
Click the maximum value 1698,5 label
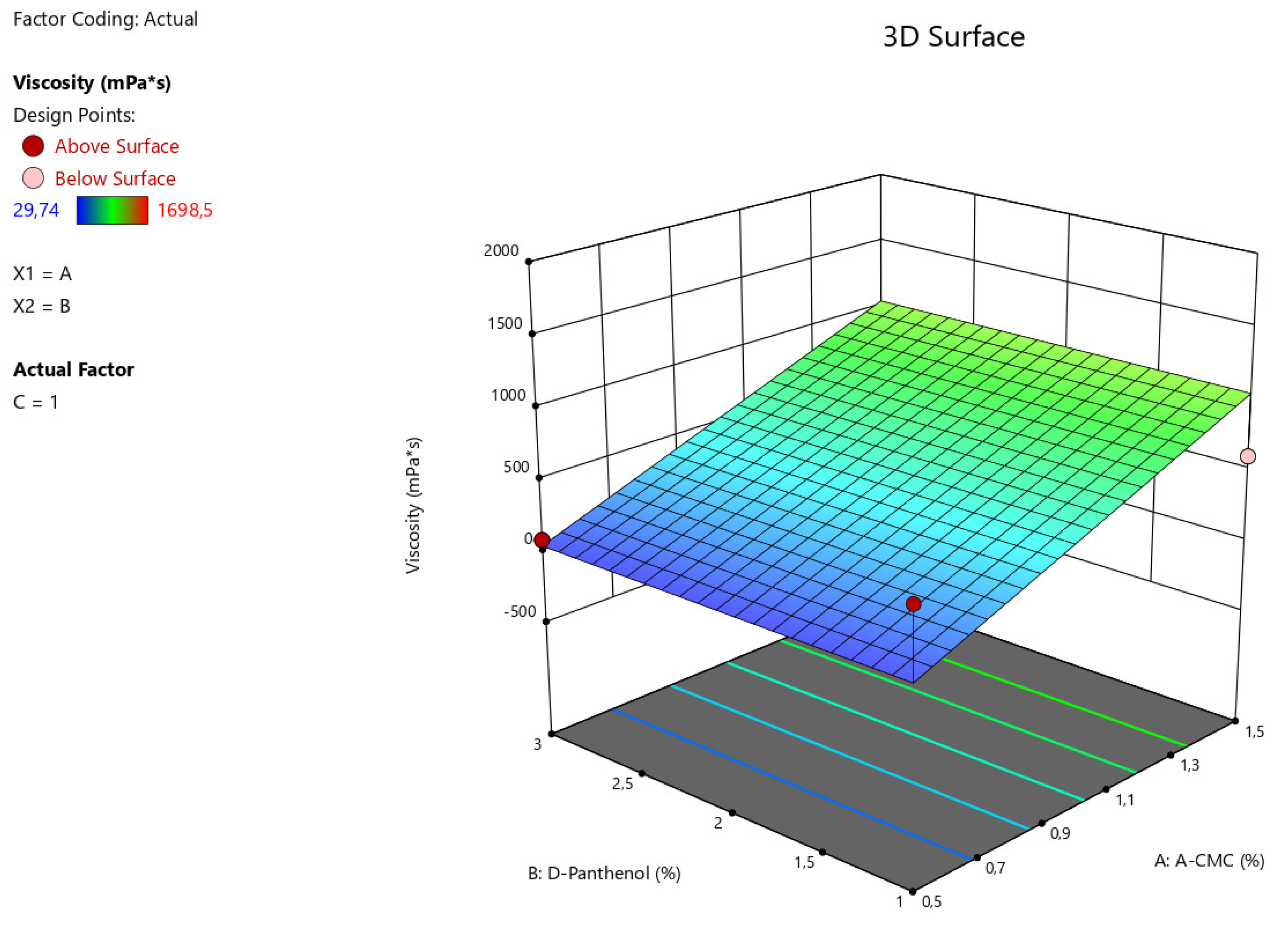(185, 210)
